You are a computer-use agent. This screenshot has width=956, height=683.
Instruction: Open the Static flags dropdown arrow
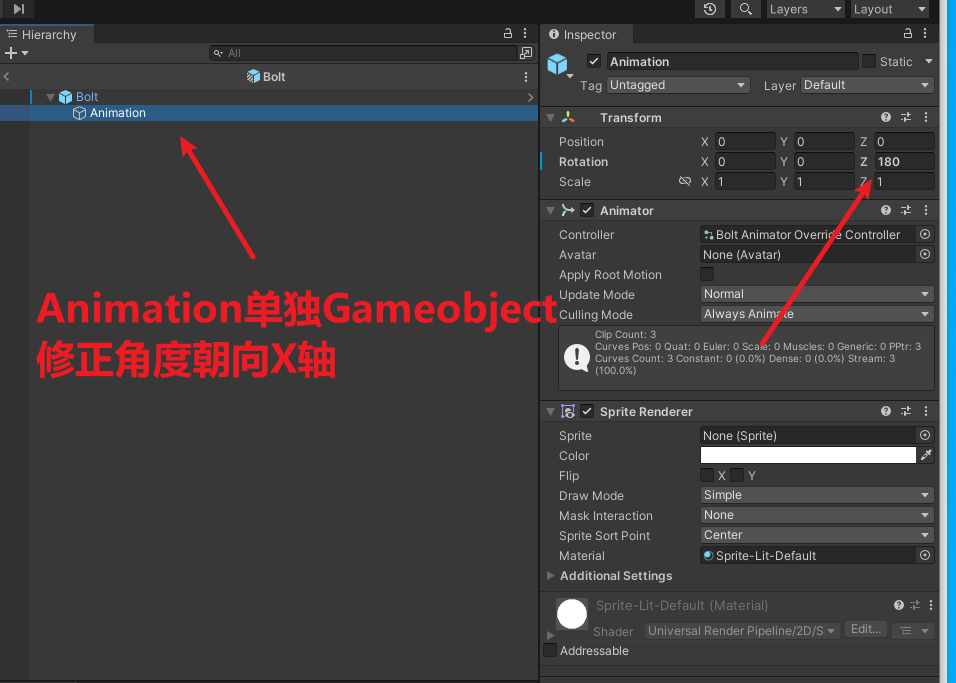[929, 62]
